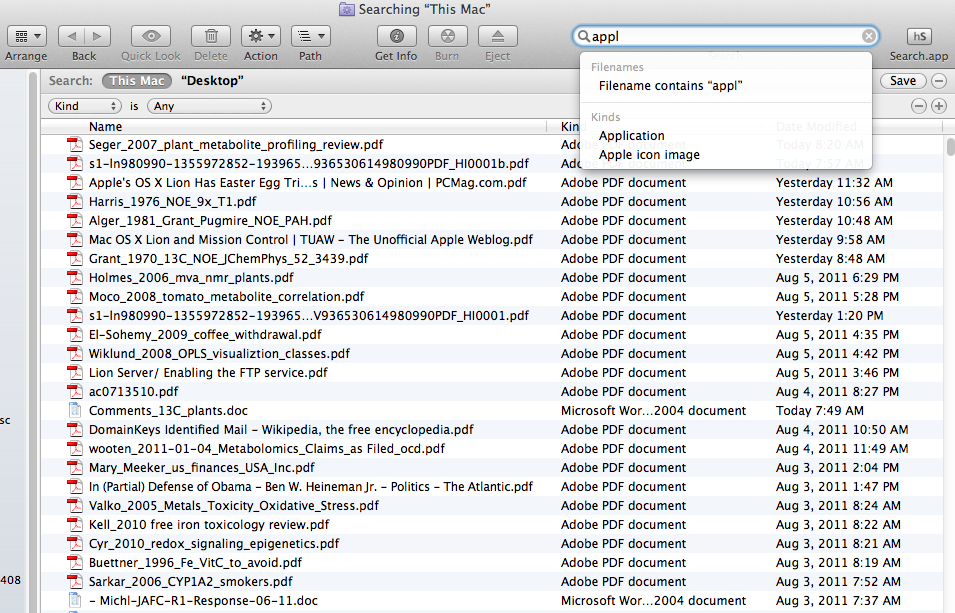Launch the Search.app toolbar icon
The width and height of the screenshot is (955, 613).
tap(919, 37)
